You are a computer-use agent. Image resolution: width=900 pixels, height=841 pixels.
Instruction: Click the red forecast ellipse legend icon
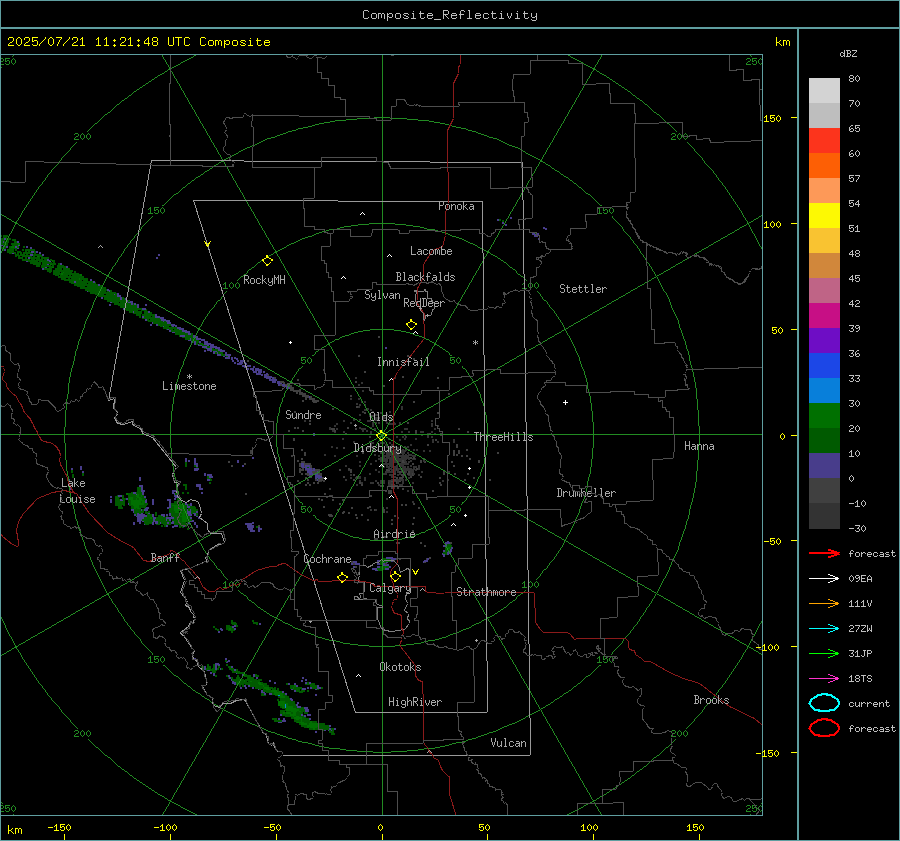(824, 728)
